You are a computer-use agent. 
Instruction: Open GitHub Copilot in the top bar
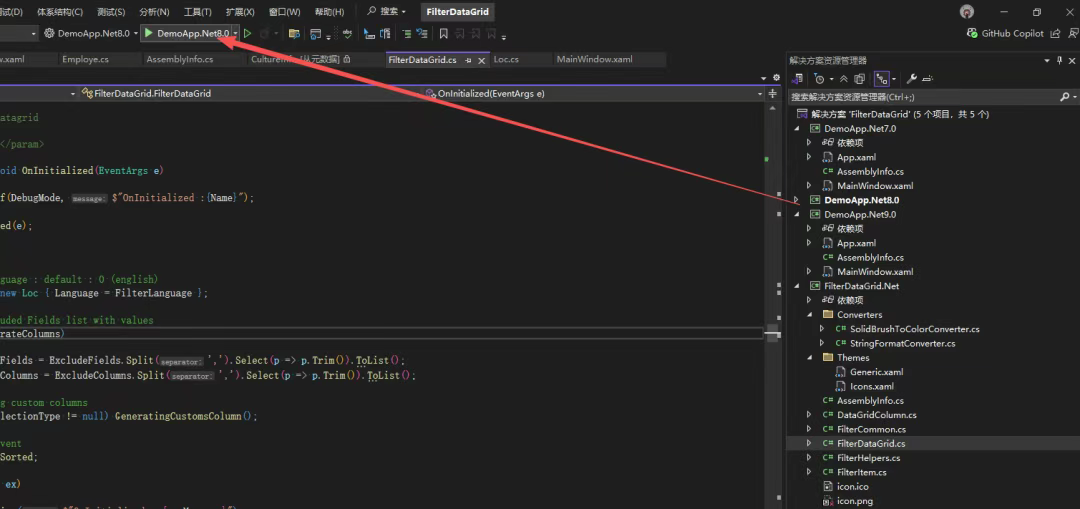(1005, 33)
